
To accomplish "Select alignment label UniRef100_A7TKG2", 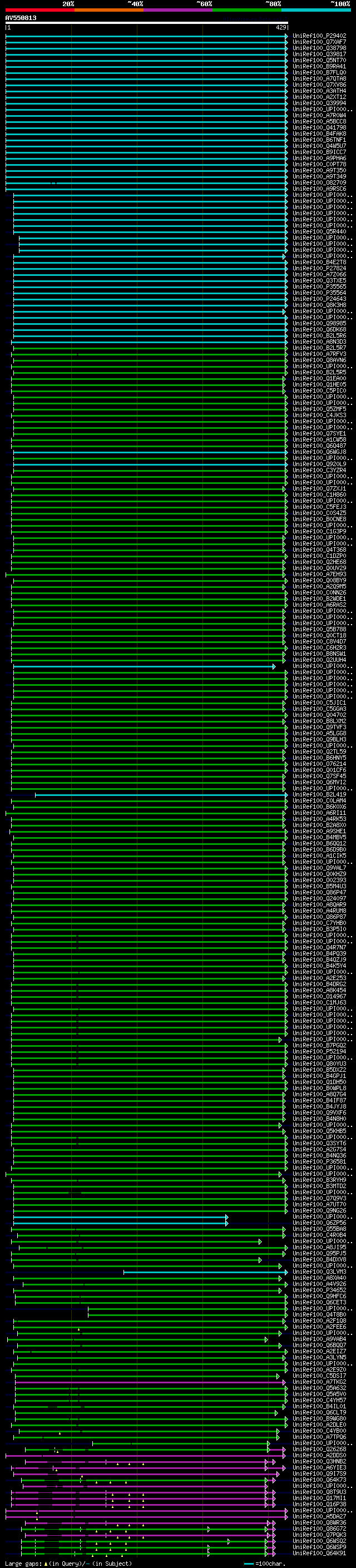I will tap(319, 1382).
